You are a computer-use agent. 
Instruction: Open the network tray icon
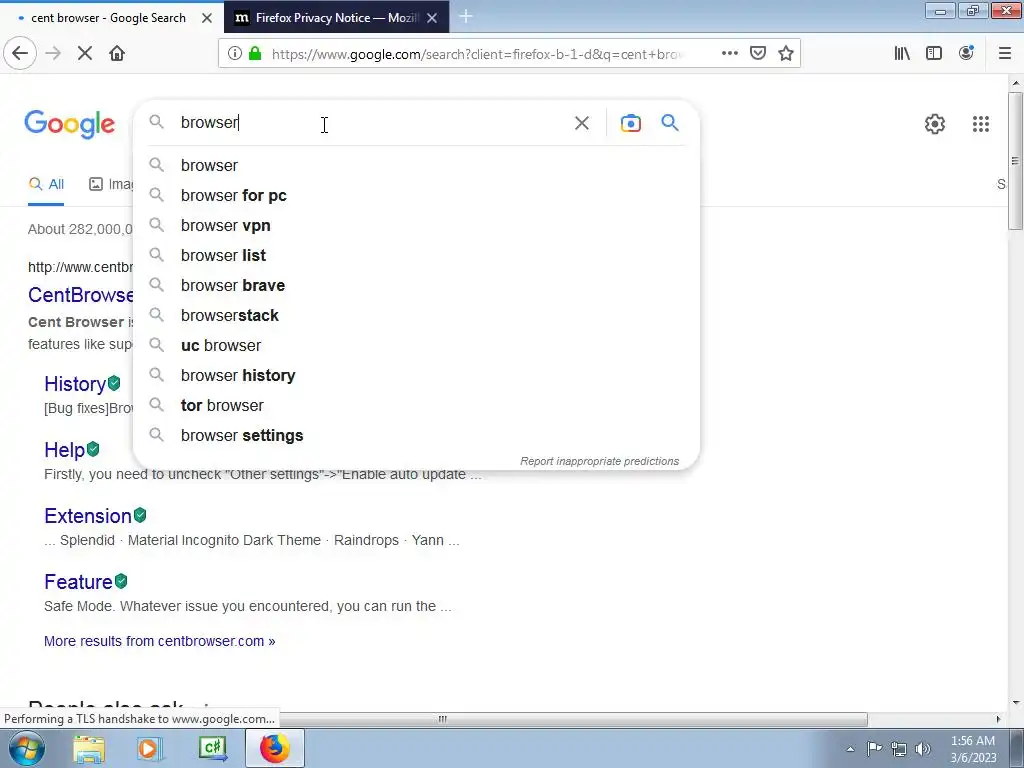click(899, 749)
